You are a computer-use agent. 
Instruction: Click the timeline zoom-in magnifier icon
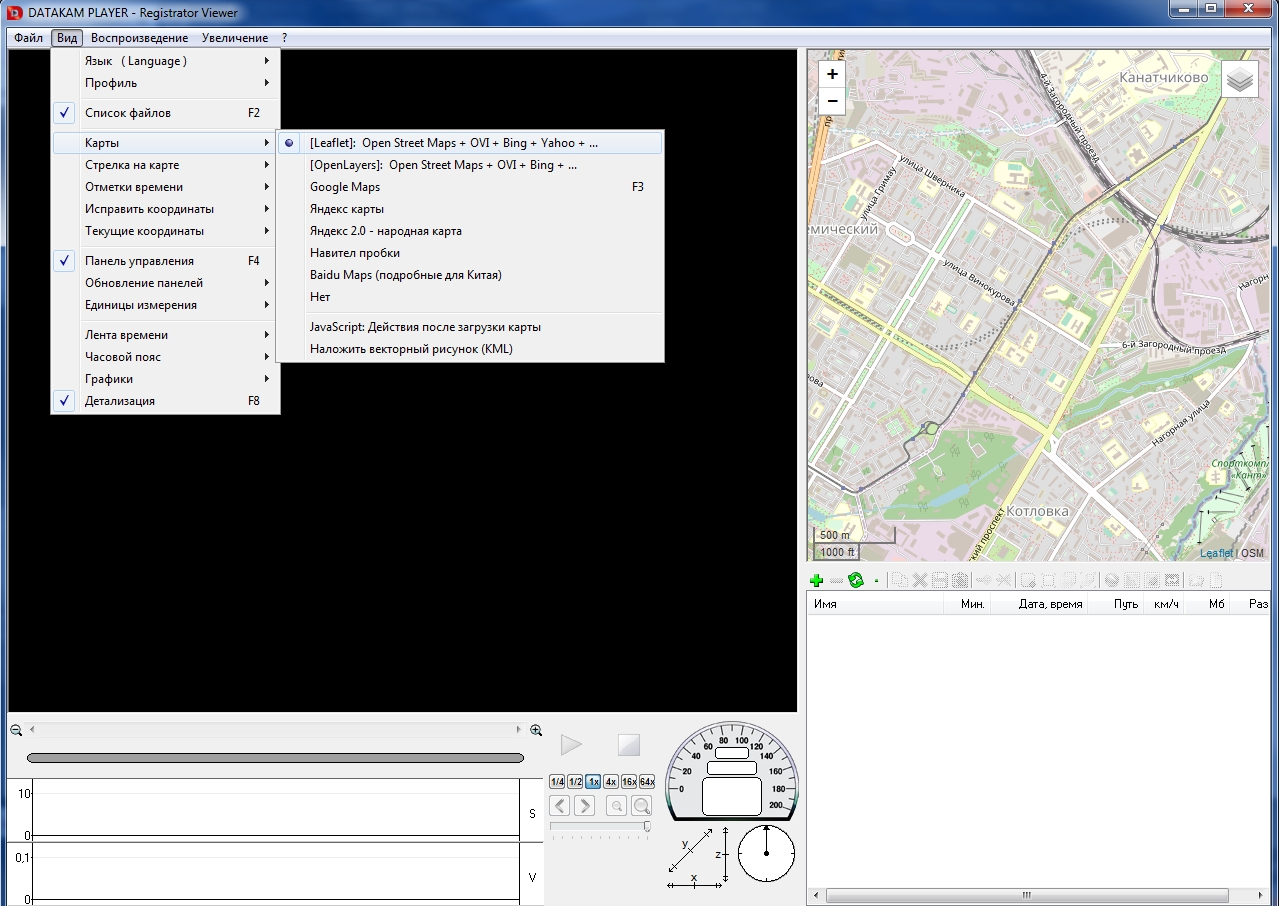[536, 731]
